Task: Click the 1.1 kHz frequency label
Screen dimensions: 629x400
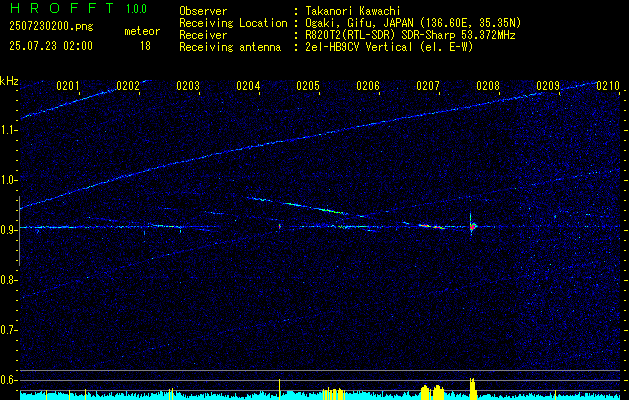Action: coord(8,130)
